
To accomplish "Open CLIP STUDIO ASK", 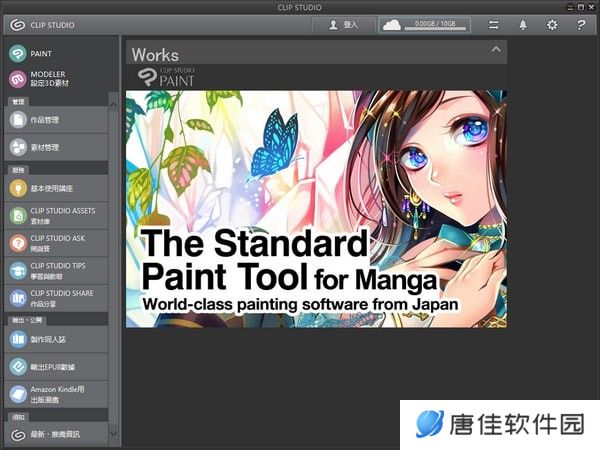I will coord(56,243).
